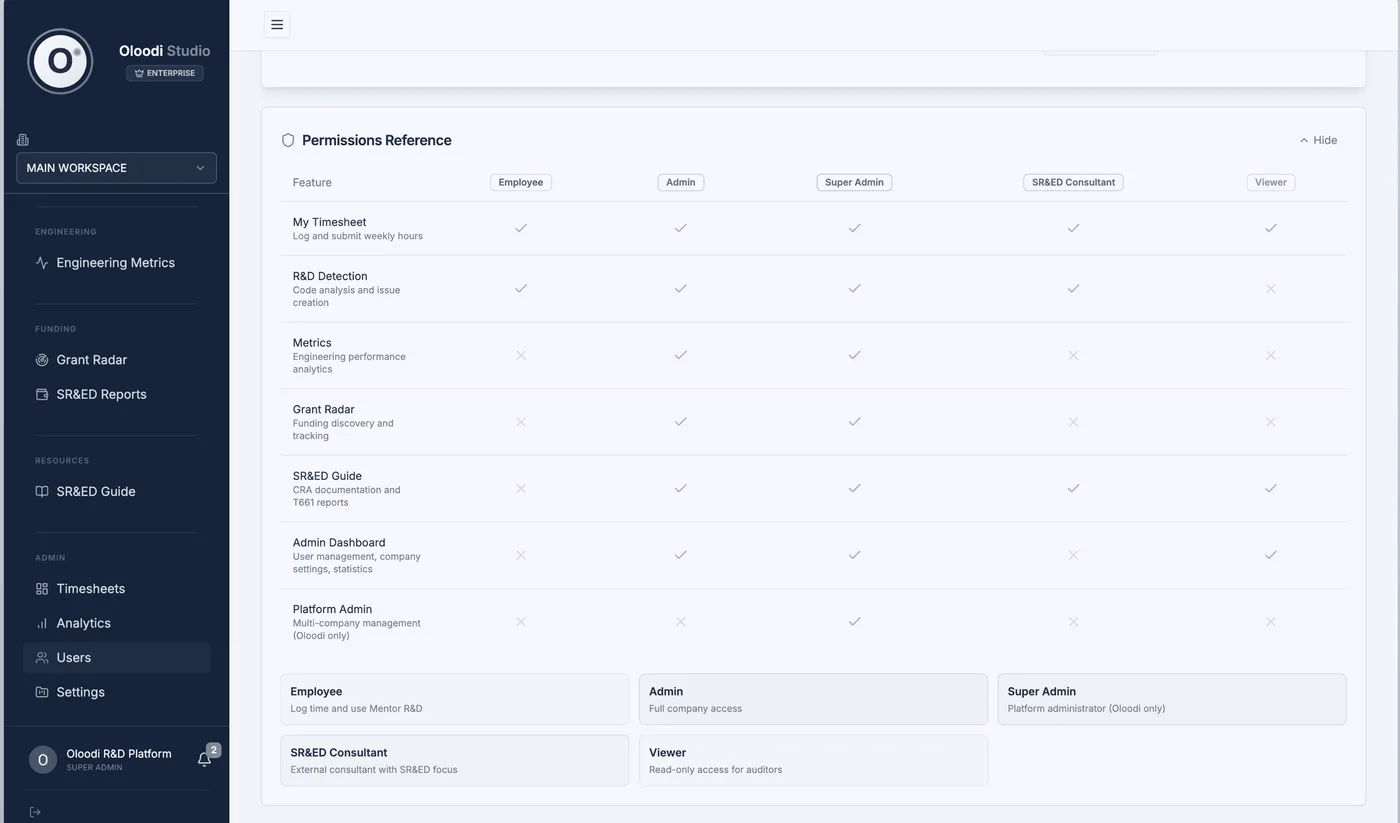Viewport: 1400px width, 823px height.
Task: Open the MAIN WORKSPACE dropdown
Action: tap(116, 168)
